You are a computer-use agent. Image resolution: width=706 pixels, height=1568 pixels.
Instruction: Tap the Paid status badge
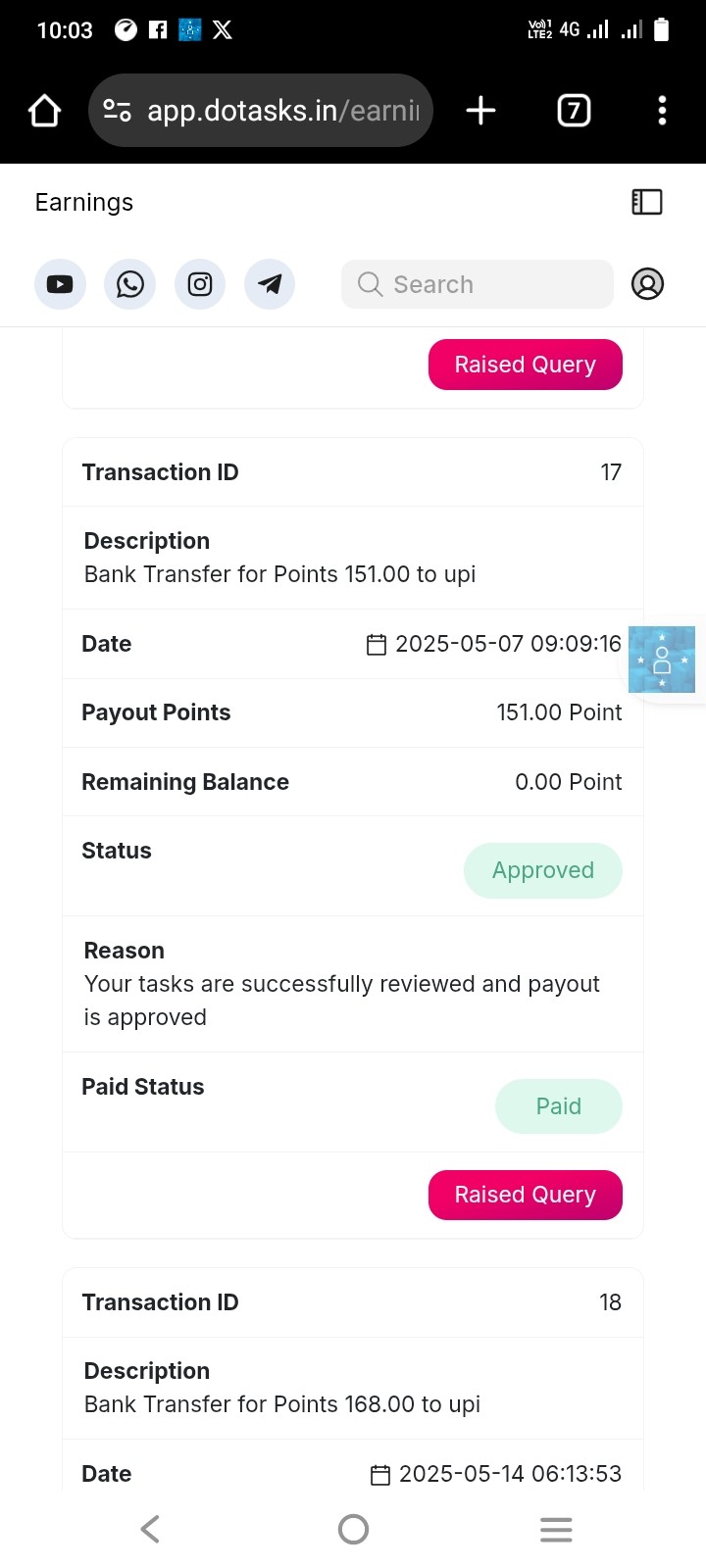click(559, 1106)
